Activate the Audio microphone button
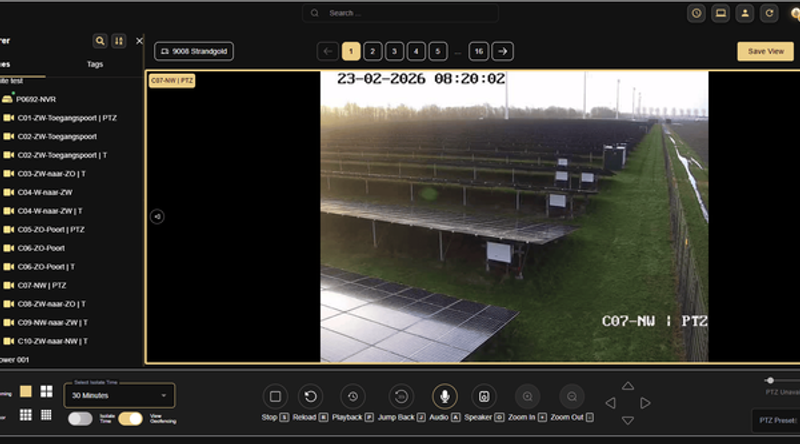Image resolution: width=800 pixels, height=444 pixels. click(445, 396)
